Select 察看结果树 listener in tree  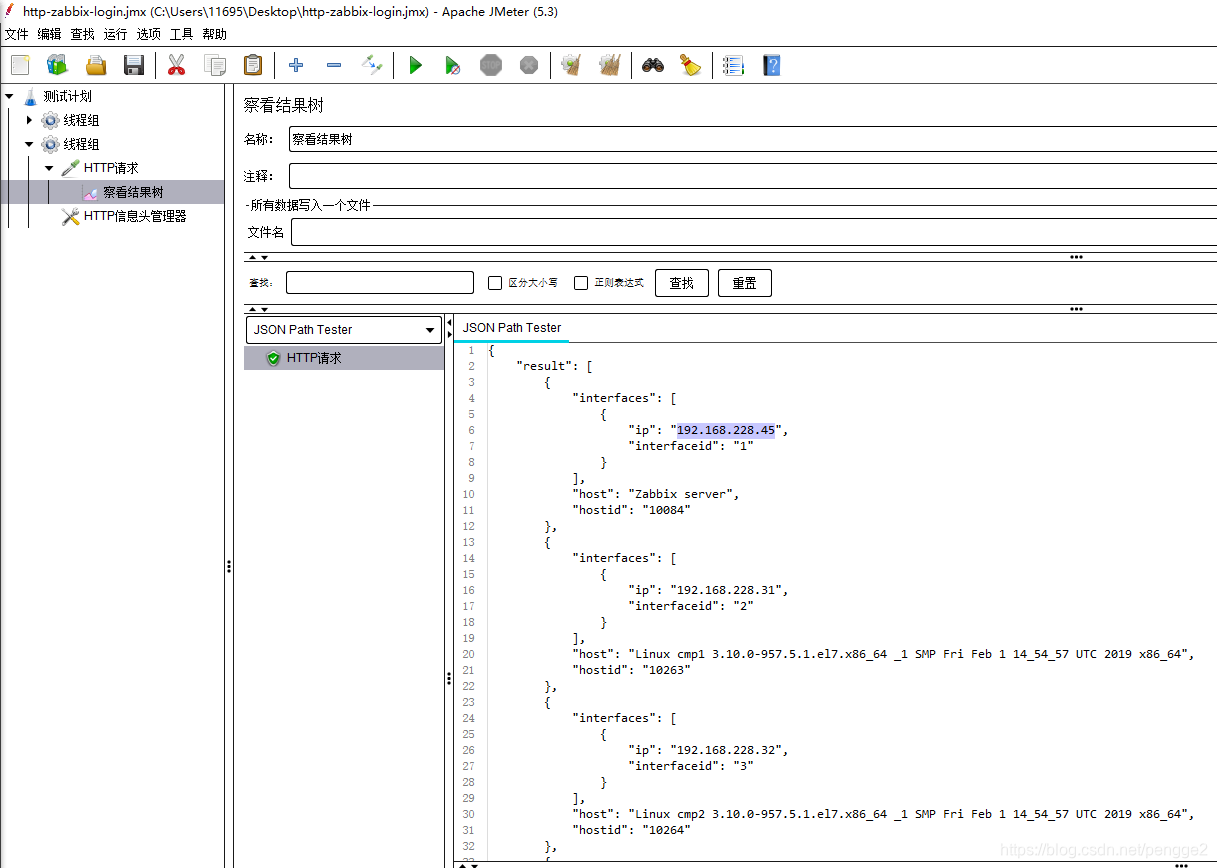(x=133, y=192)
